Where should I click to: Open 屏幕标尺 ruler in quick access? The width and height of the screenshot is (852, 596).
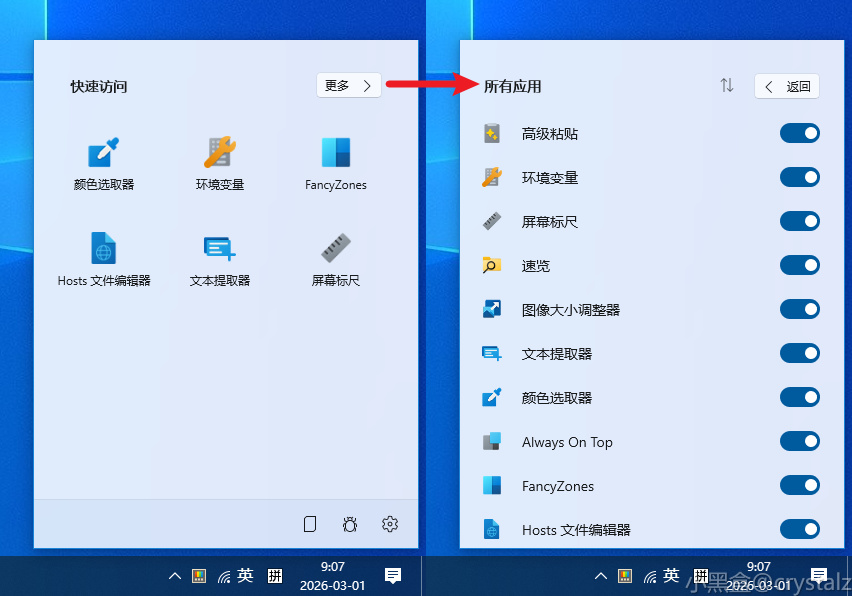[336, 259]
